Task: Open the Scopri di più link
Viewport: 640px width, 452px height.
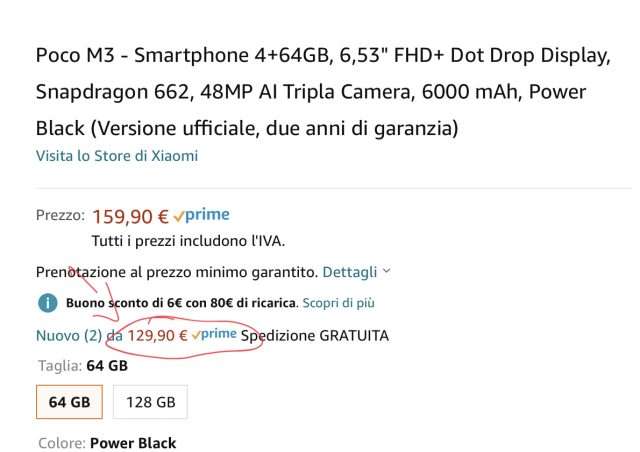Action: [338, 303]
